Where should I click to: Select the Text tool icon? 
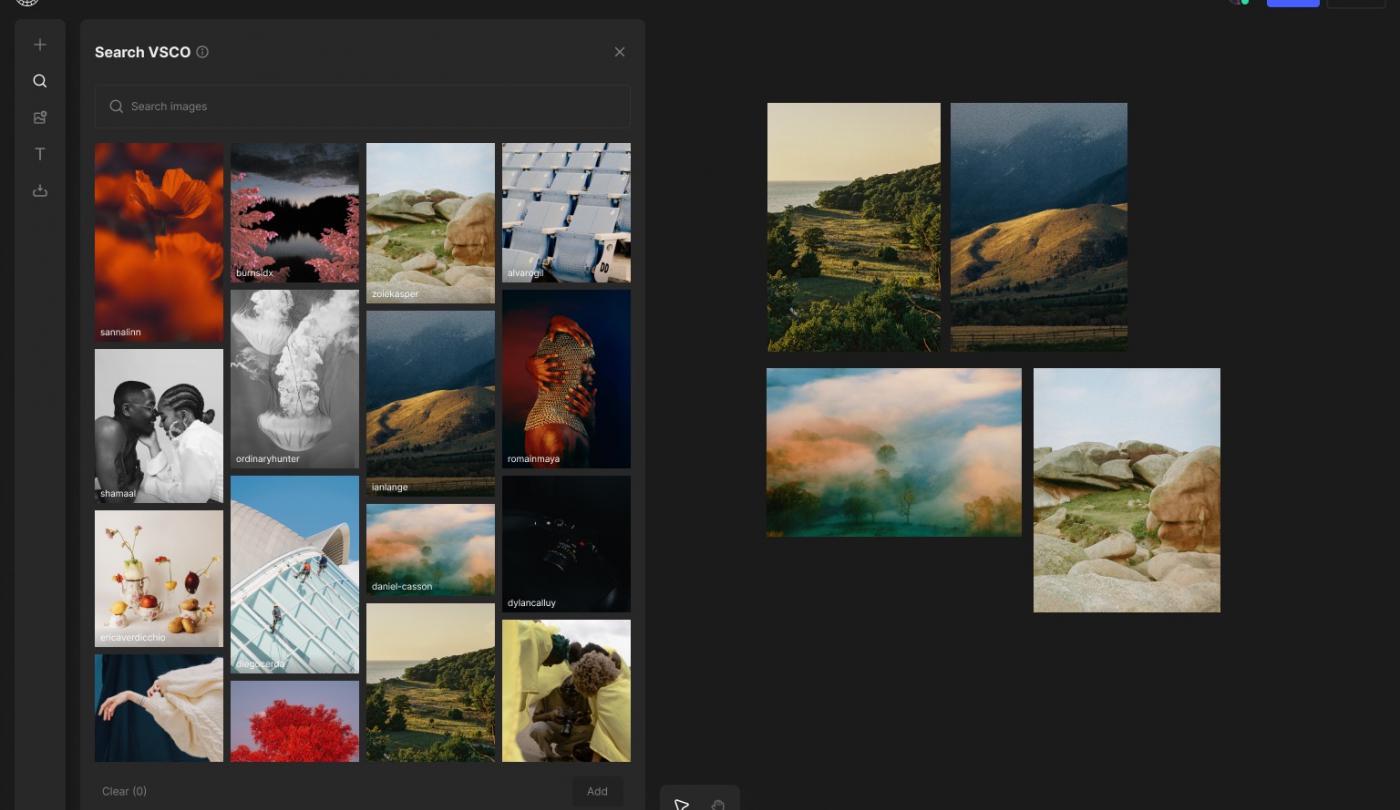click(x=40, y=154)
